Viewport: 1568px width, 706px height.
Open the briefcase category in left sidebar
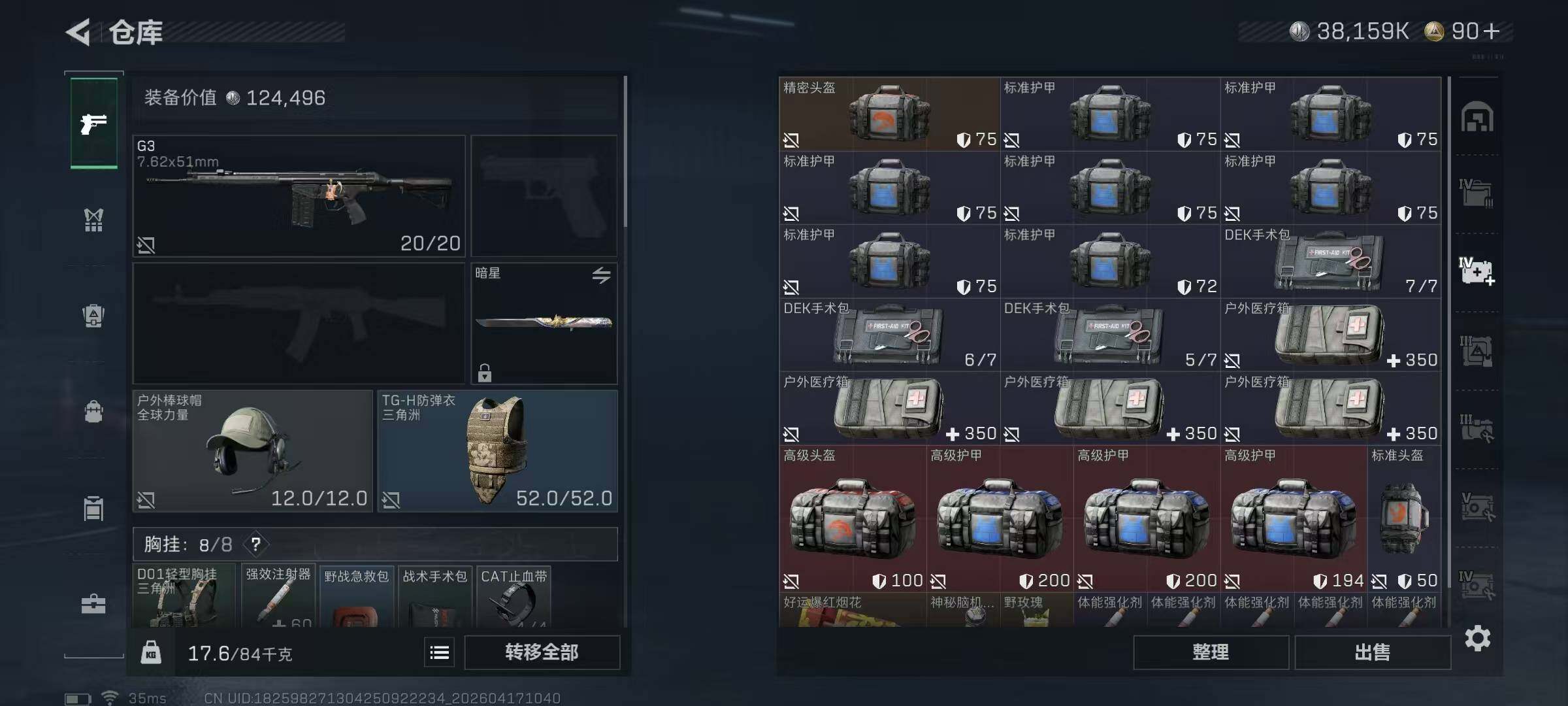coord(93,603)
